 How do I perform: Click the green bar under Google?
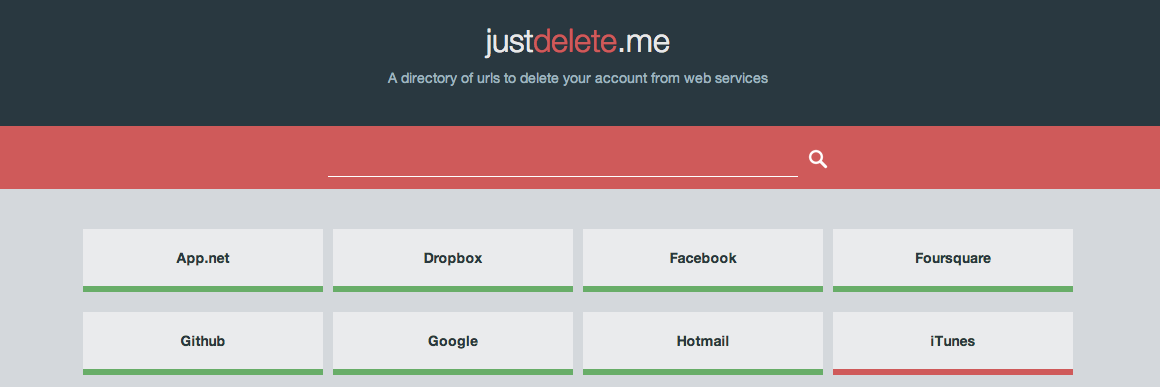[453, 371]
